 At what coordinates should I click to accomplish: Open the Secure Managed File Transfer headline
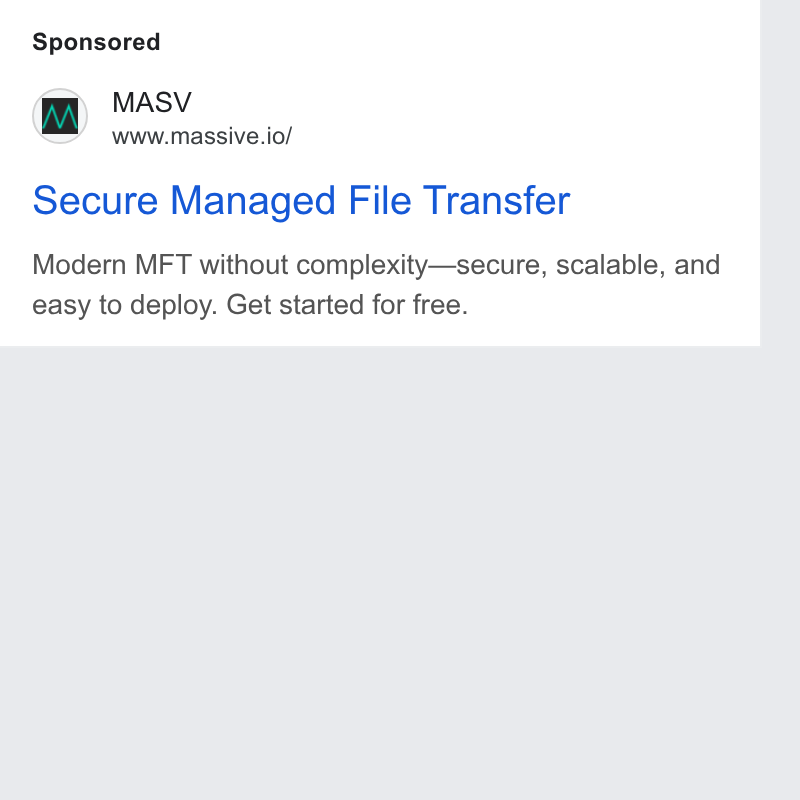point(301,201)
